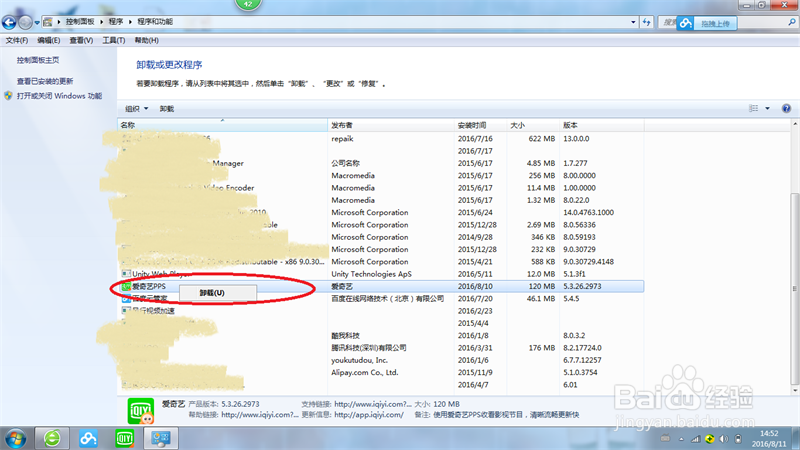Click the 622 MB size cell
The width and height of the screenshot is (800, 450).
541,139
